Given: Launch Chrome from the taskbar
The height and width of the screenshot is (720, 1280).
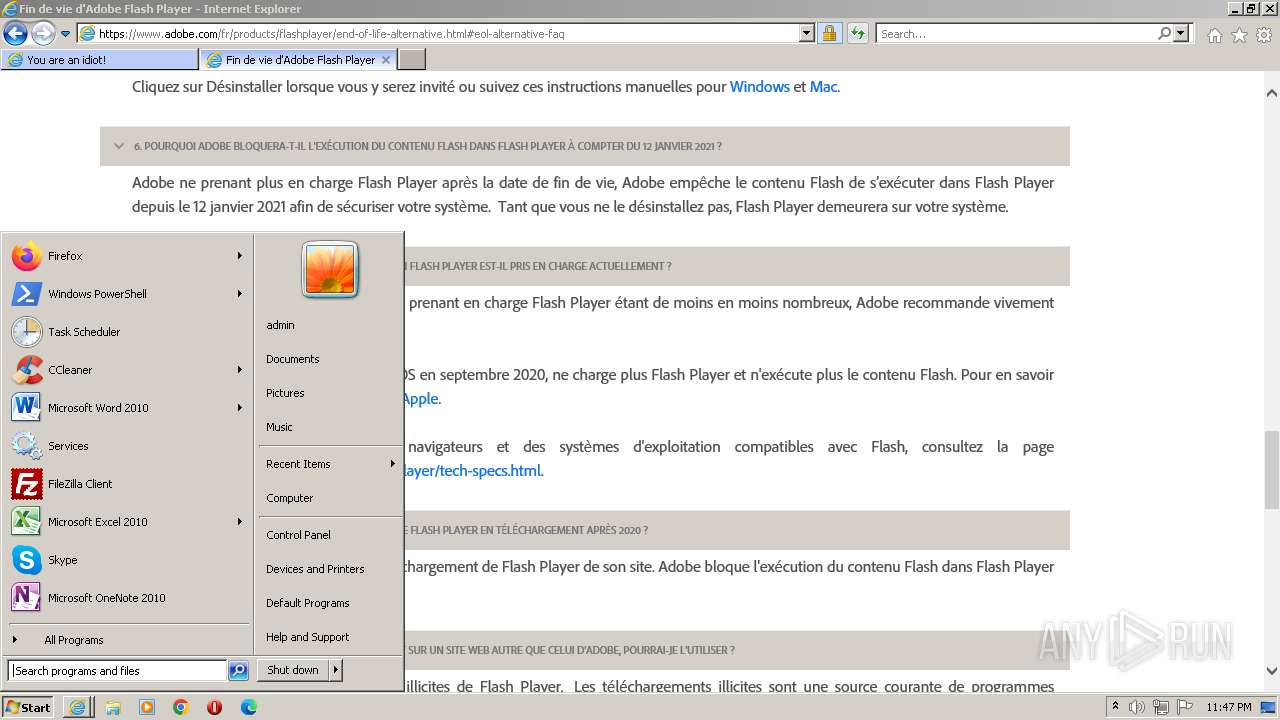Looking at the screenshot, I should point(181,707).
